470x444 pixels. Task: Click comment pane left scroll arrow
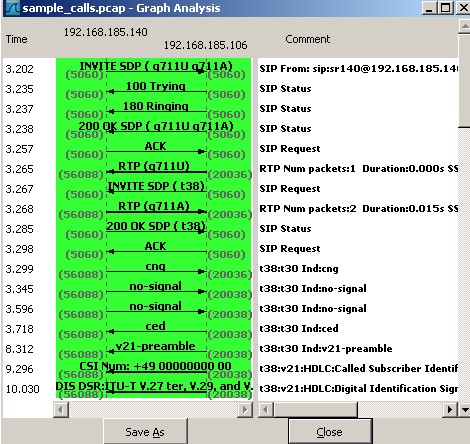(266, 409)
